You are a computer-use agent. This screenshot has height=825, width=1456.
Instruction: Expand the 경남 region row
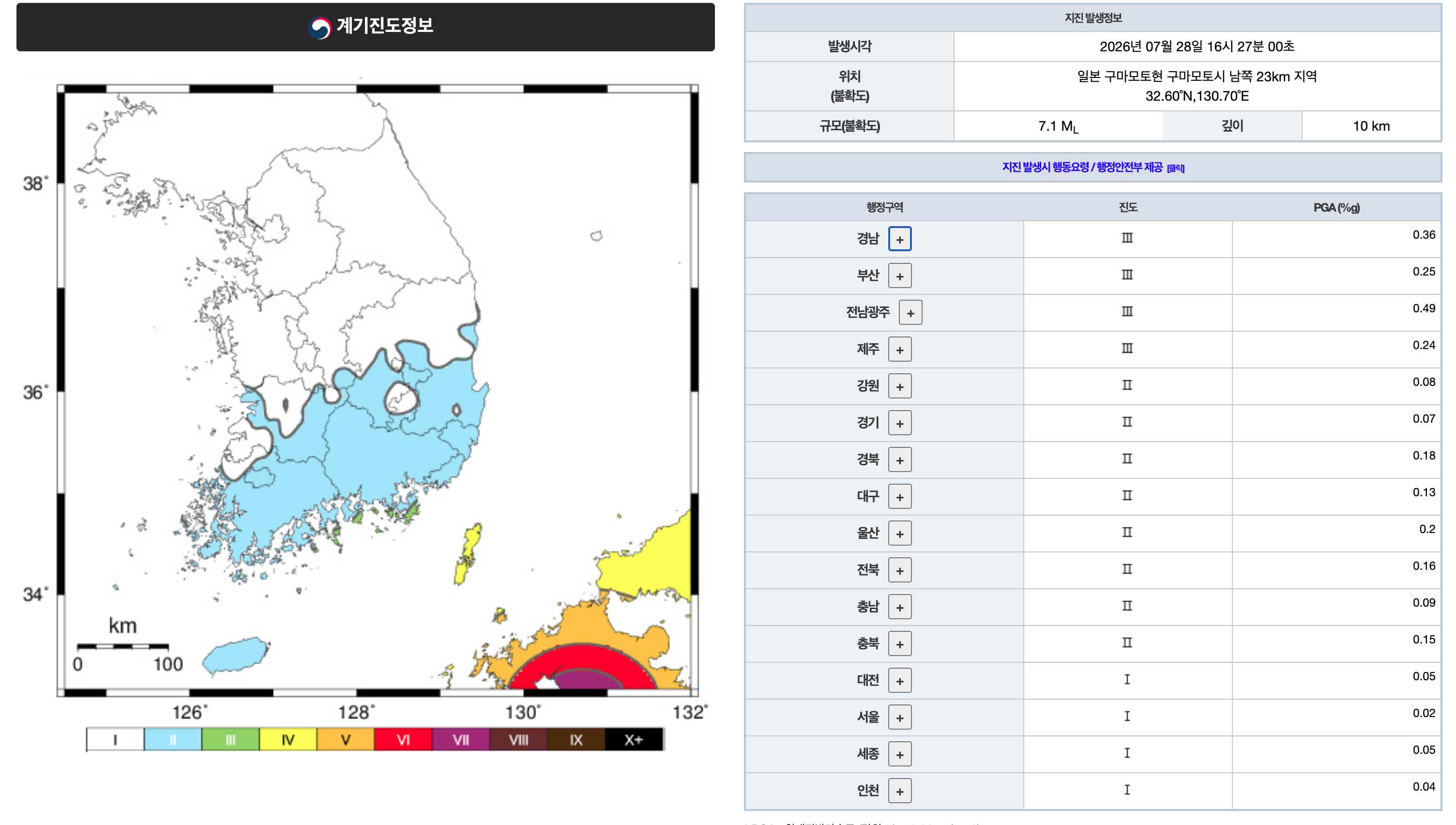tap(899, 239)
